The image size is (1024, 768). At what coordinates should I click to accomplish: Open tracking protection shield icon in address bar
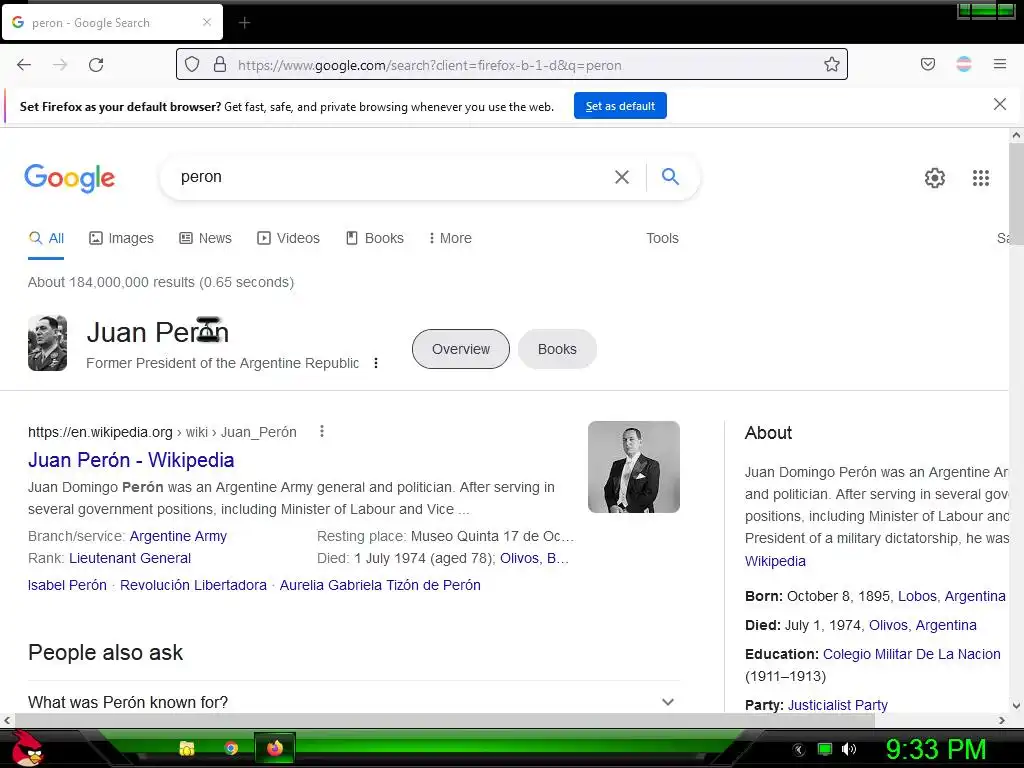tap(191, 64)
